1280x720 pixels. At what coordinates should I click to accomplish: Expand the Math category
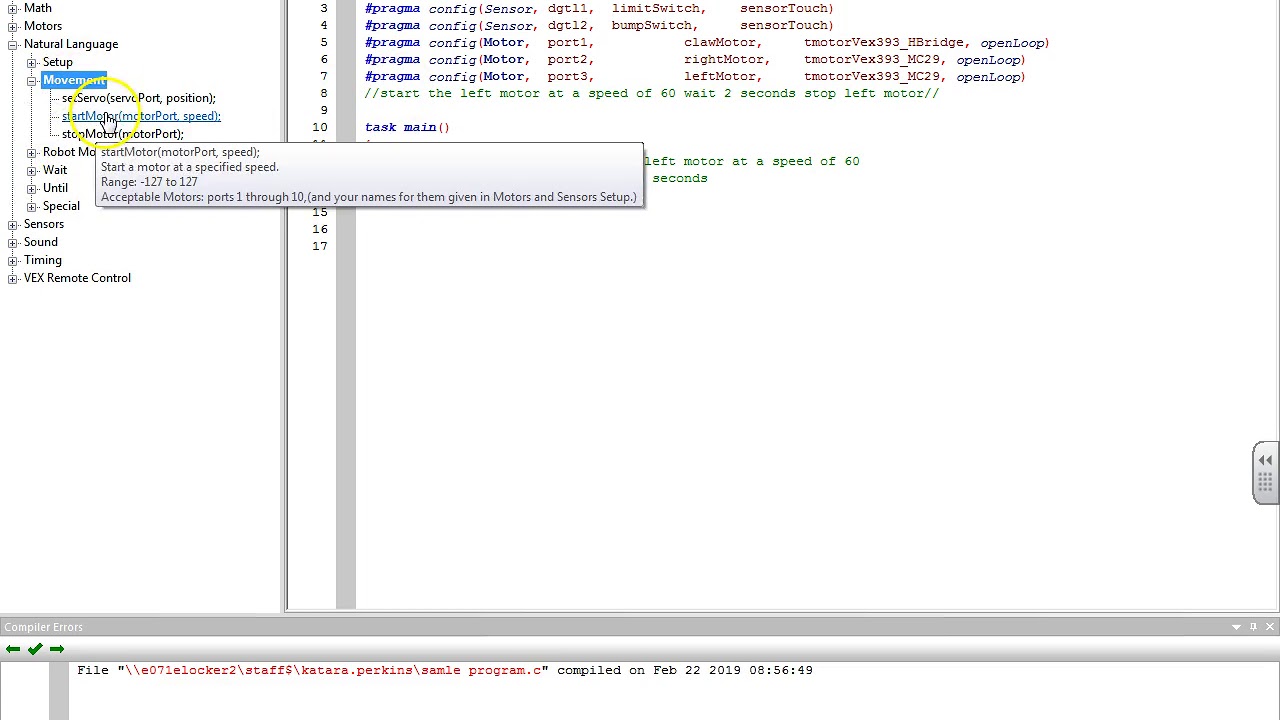click(x=13, y=8)
